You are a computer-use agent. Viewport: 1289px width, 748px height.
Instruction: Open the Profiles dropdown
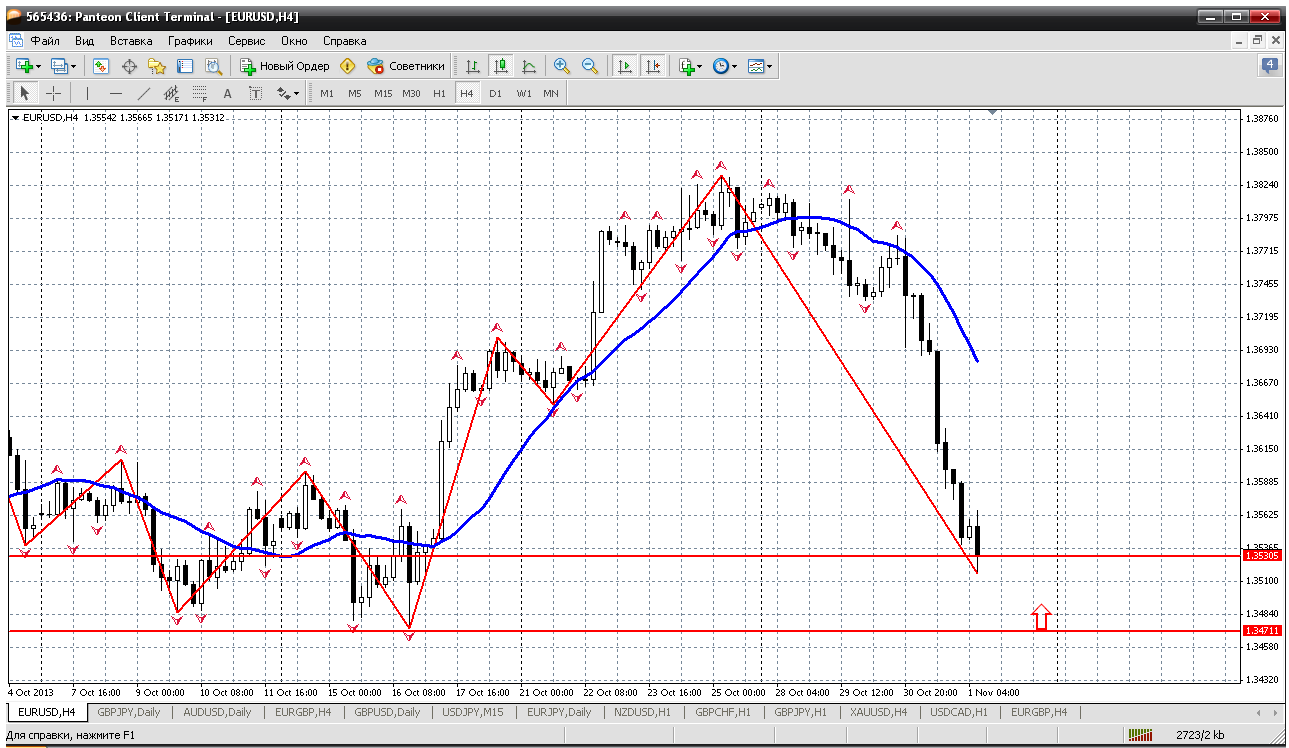(x=62, y=66)
